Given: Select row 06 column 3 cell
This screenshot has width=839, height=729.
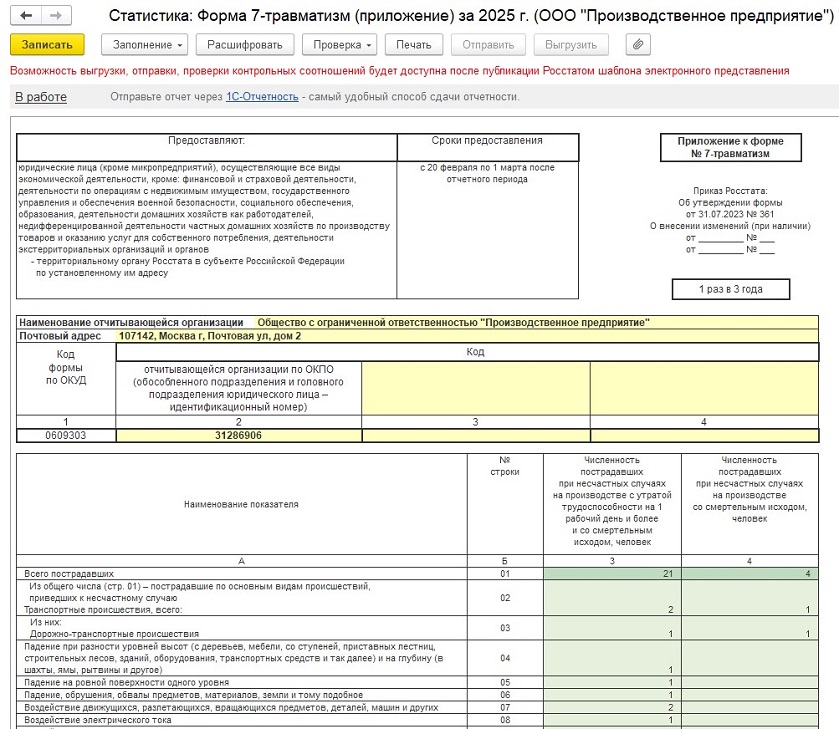Looking at the screenshot, I should click(612, 695).
